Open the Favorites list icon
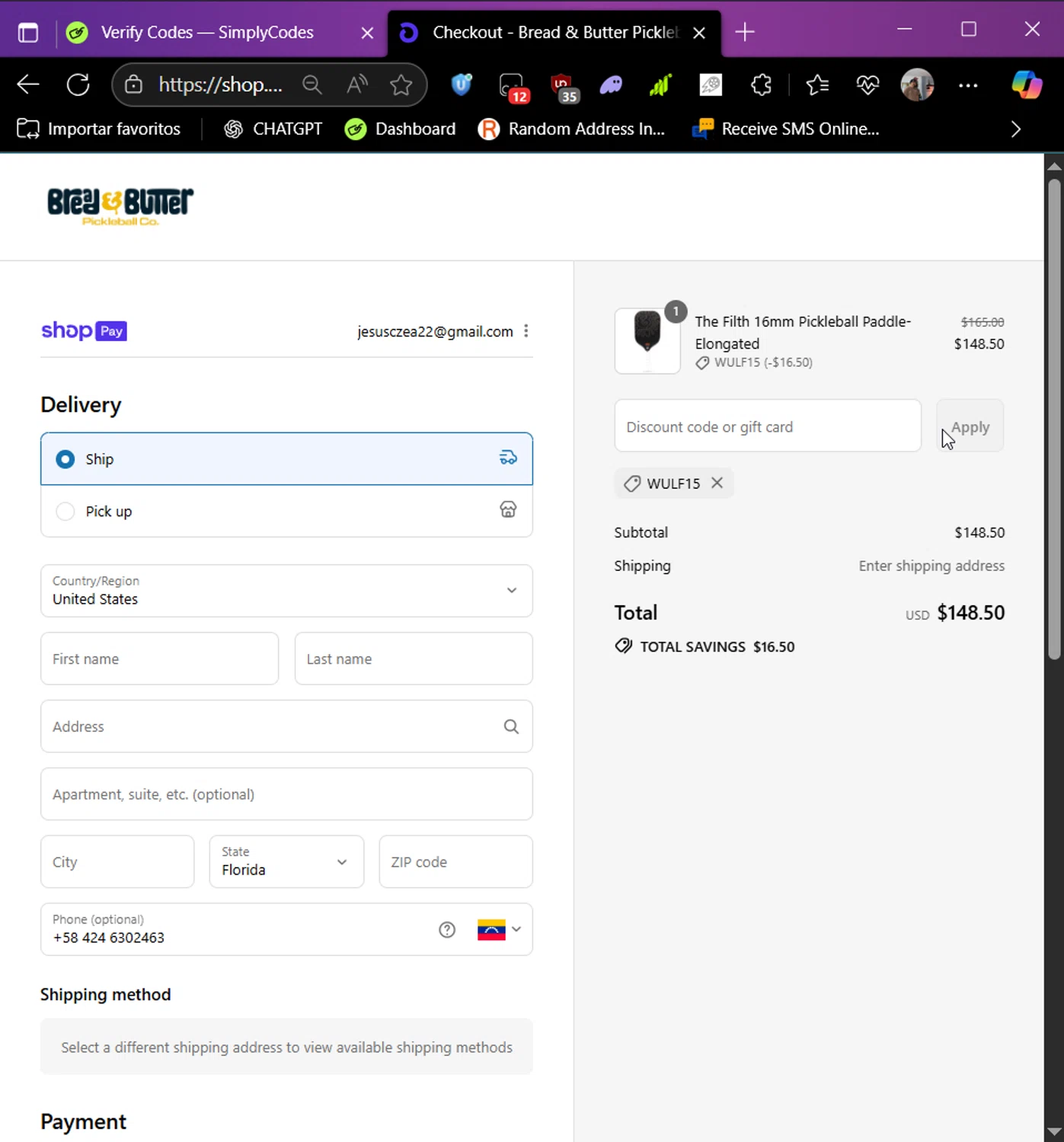This screenshot has height=1142, width=1064. click(817, 85)
